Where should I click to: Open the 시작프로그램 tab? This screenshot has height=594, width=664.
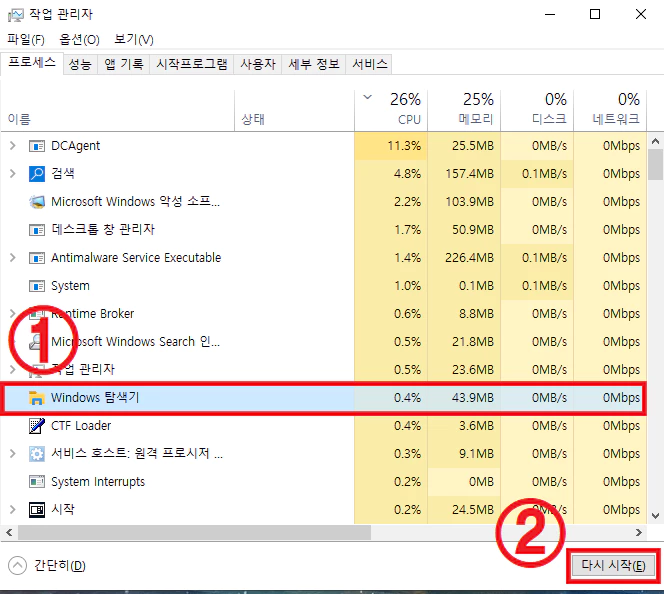coord(192,64)
